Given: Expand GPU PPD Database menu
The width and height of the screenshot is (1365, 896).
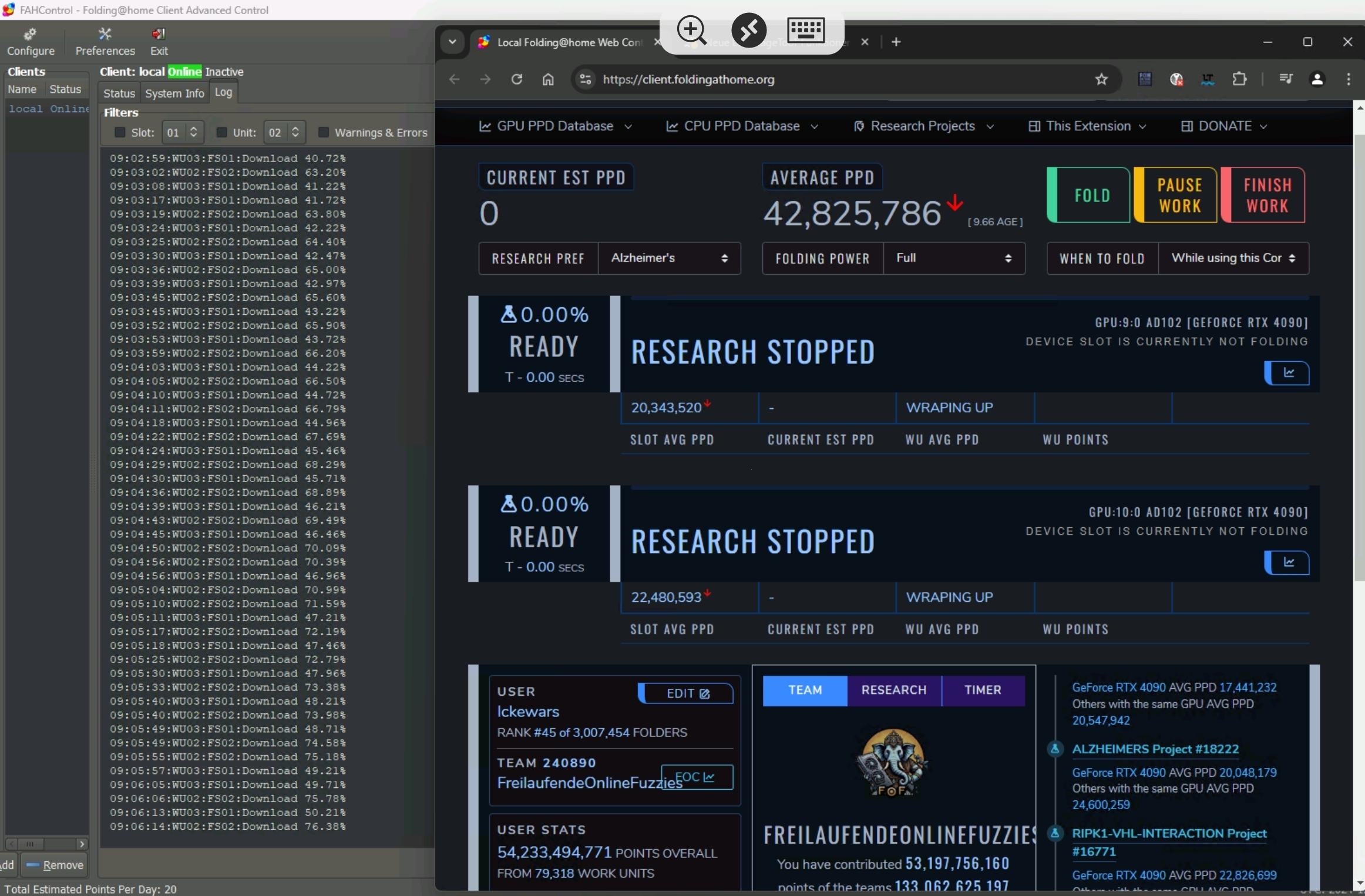Looking at the screenshot, I should [x=555, y=126].
